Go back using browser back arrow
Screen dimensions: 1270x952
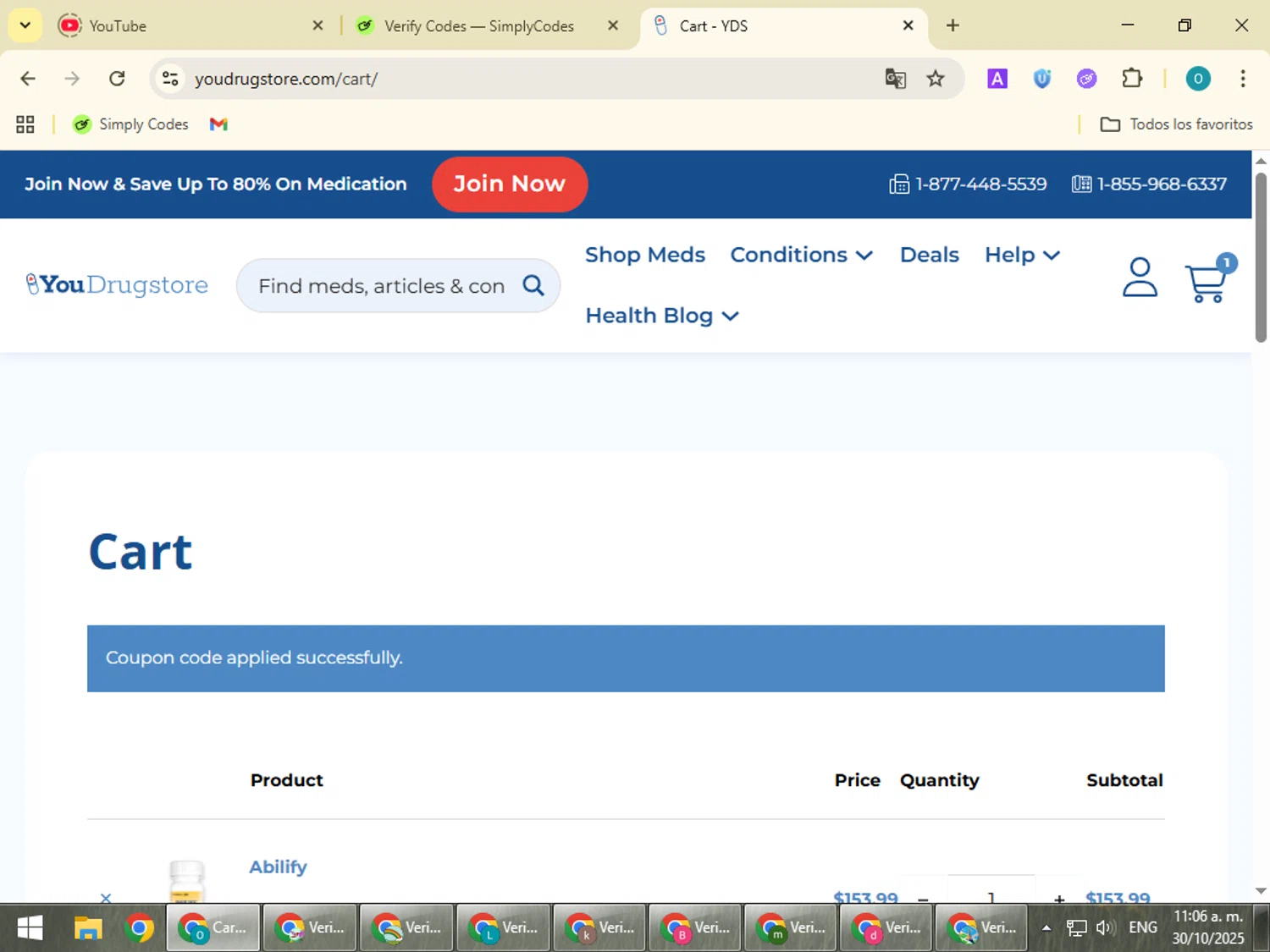coord(28,79)
